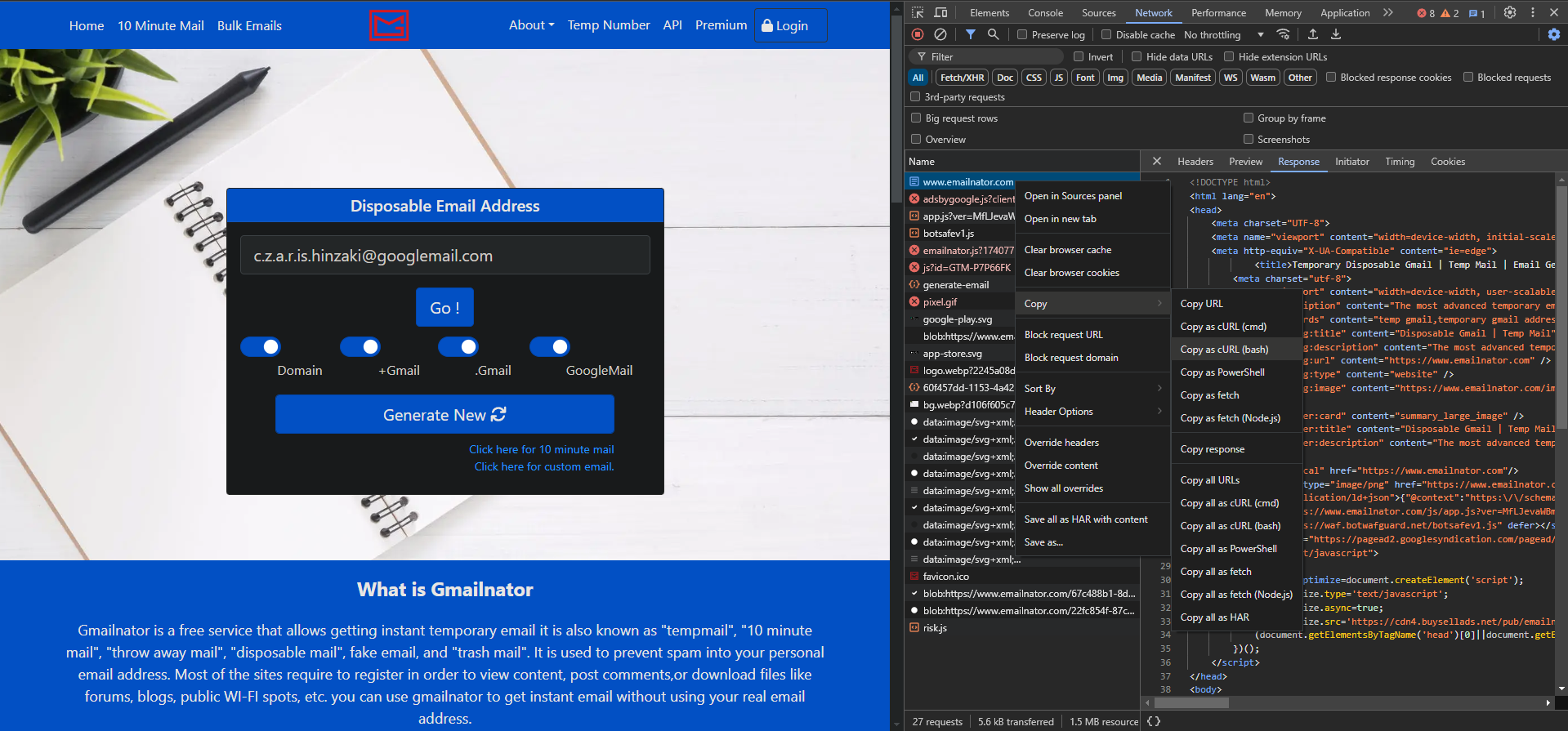1568x731 pixels.
Task: Click the export HAR download icon
Action: [x=1335, y=34]
